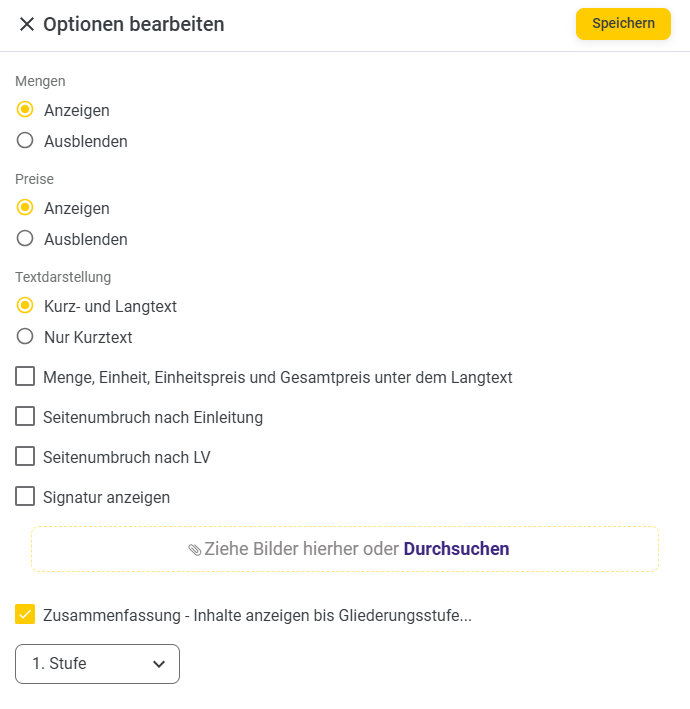Click the image upload drop zone

[x=345, y=549]
